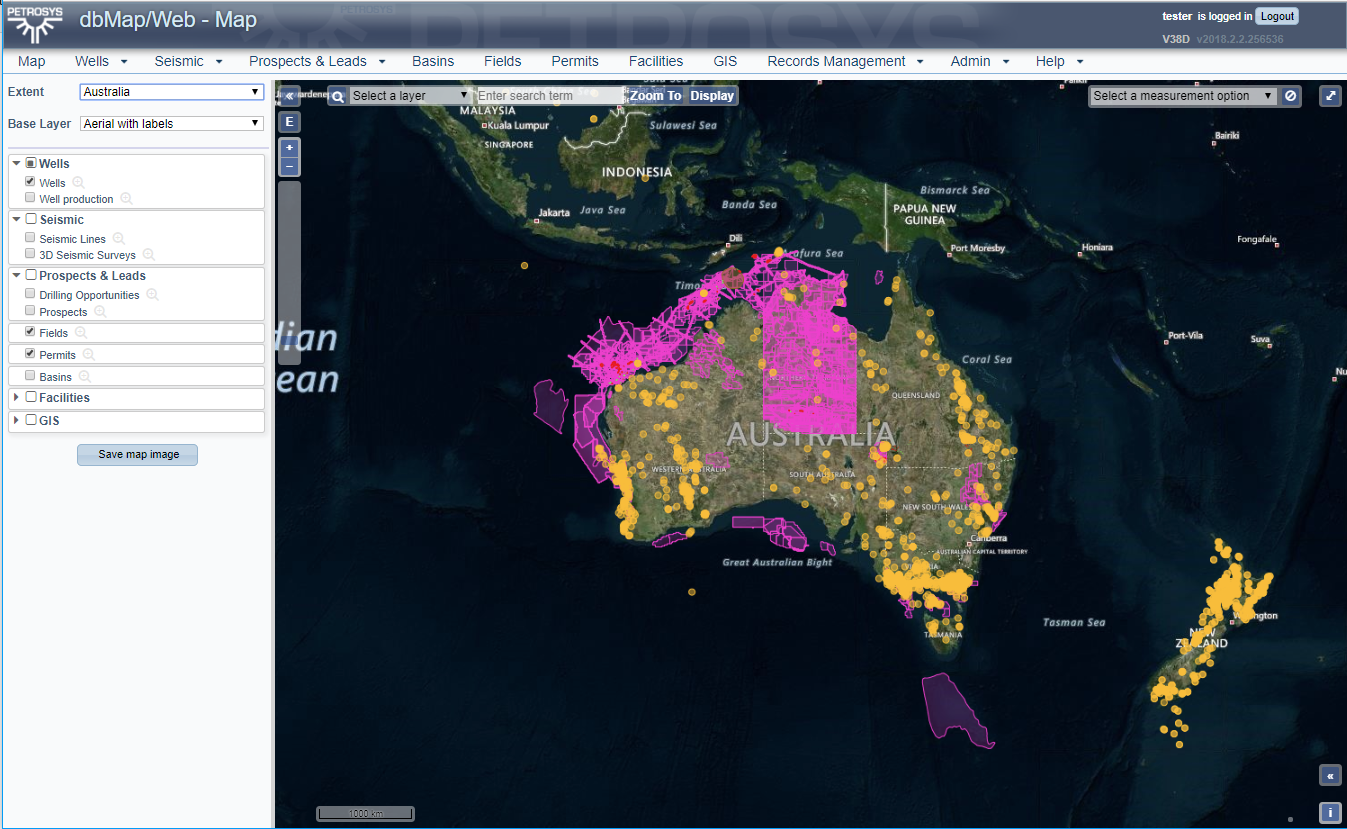Zoom to Permits layer magnifier
Screen dimensions: 1347x829
(x=89, y=355)
